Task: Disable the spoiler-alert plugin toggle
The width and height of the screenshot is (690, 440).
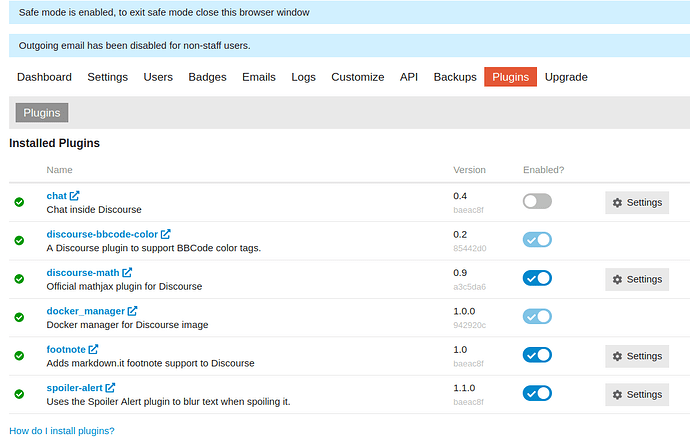Action: pyautogui.click(x=537, y=393)
